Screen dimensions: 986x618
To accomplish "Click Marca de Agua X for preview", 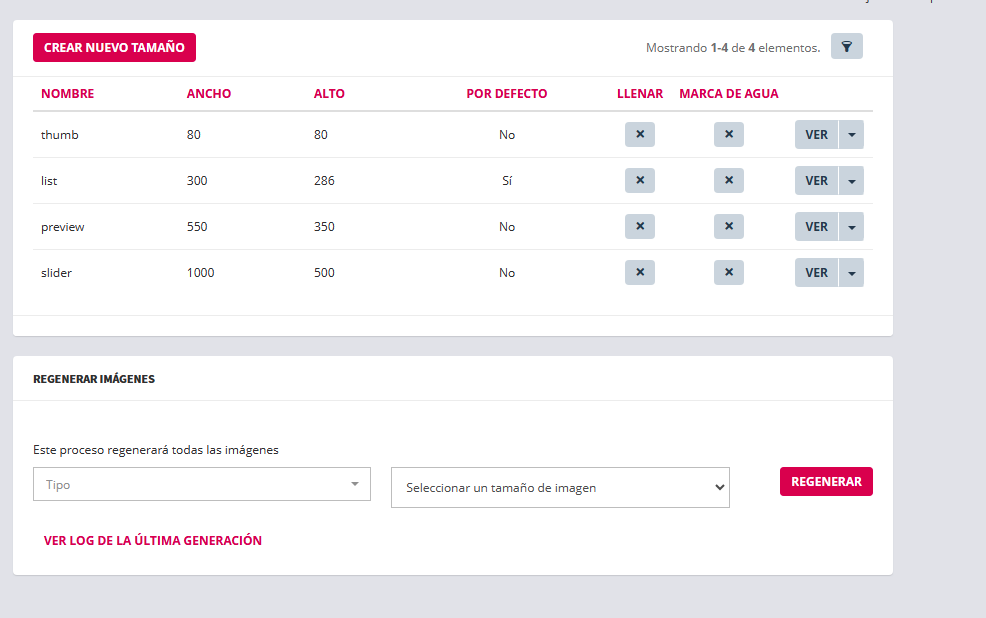I will coord(728,227).
